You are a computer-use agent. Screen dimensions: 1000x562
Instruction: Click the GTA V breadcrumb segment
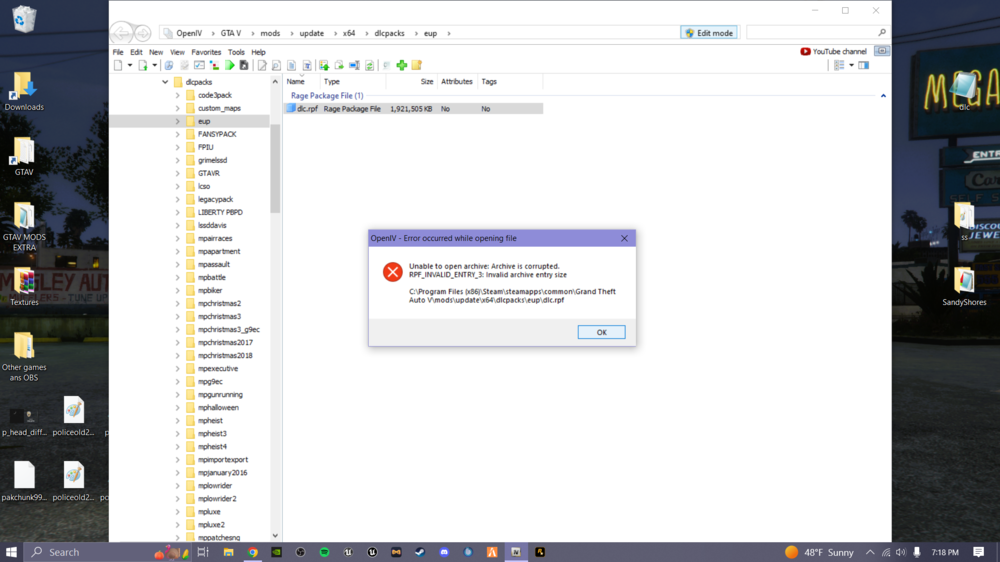231,33
